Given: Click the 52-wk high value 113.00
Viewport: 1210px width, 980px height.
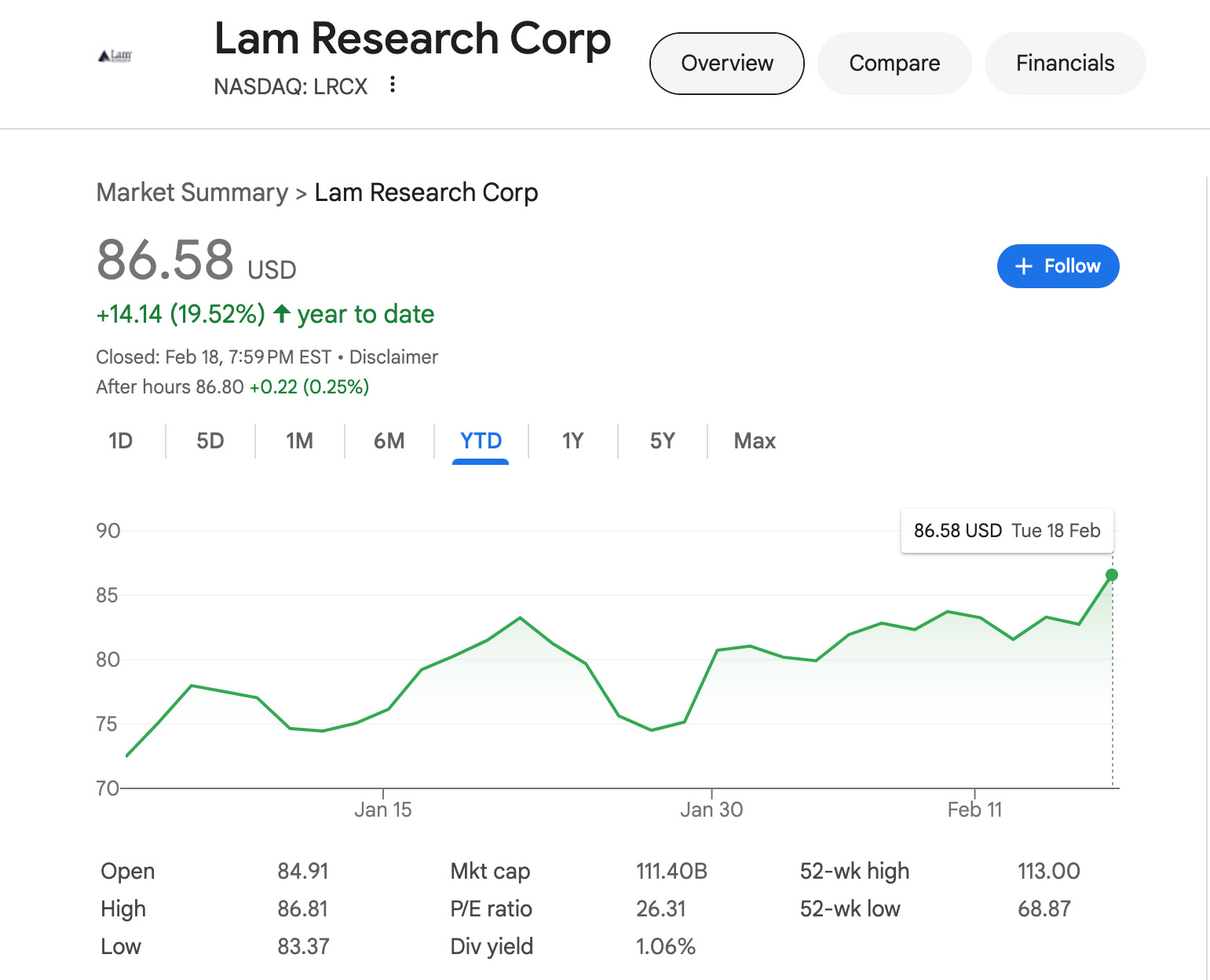Looking at the screenshot, I should coord(1049,871).
